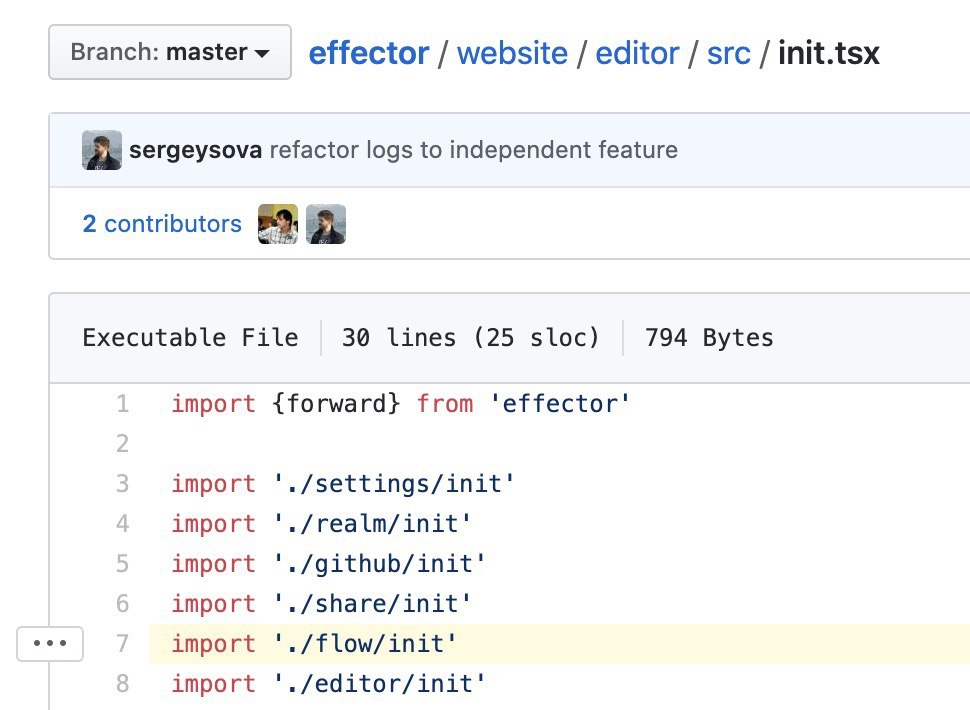
Task: Open the Branch: master dropdown
Action: point(170,52)
